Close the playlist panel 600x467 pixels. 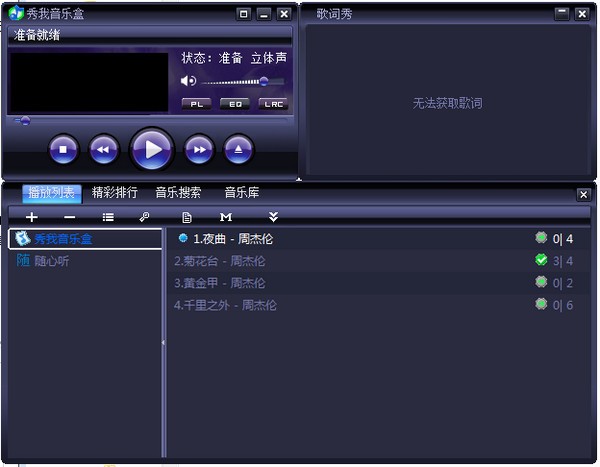[x=583, y=194]
